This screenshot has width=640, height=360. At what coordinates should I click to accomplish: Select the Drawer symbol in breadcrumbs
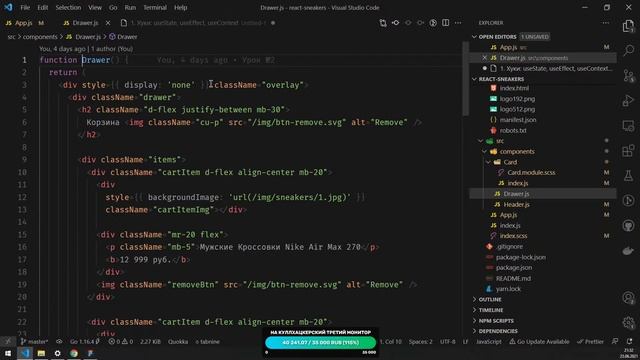(x=123, y=37)
